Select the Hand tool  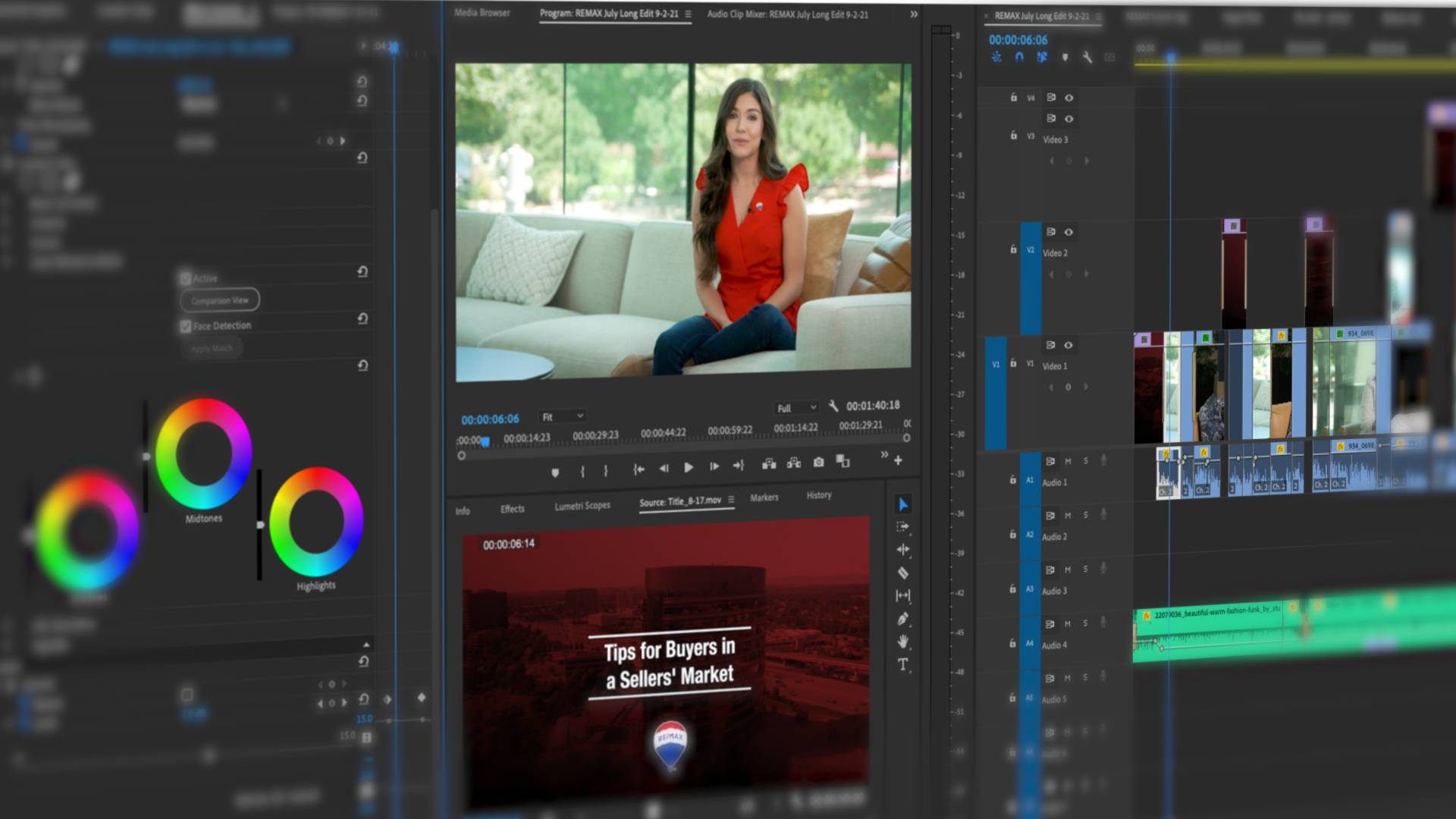coord(902,642)
